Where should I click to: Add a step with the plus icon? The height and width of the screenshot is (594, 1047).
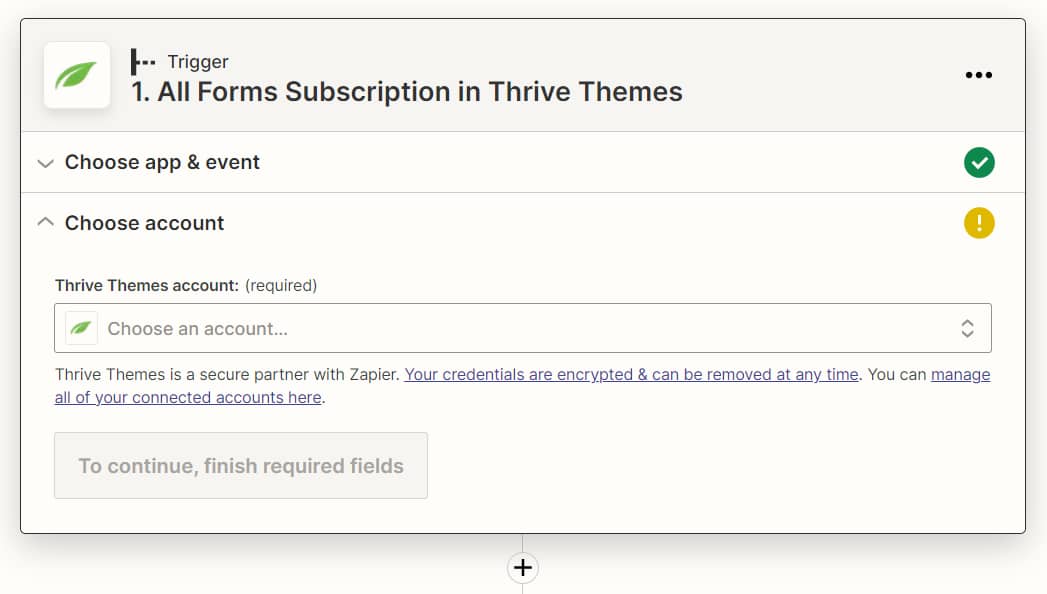522,568
